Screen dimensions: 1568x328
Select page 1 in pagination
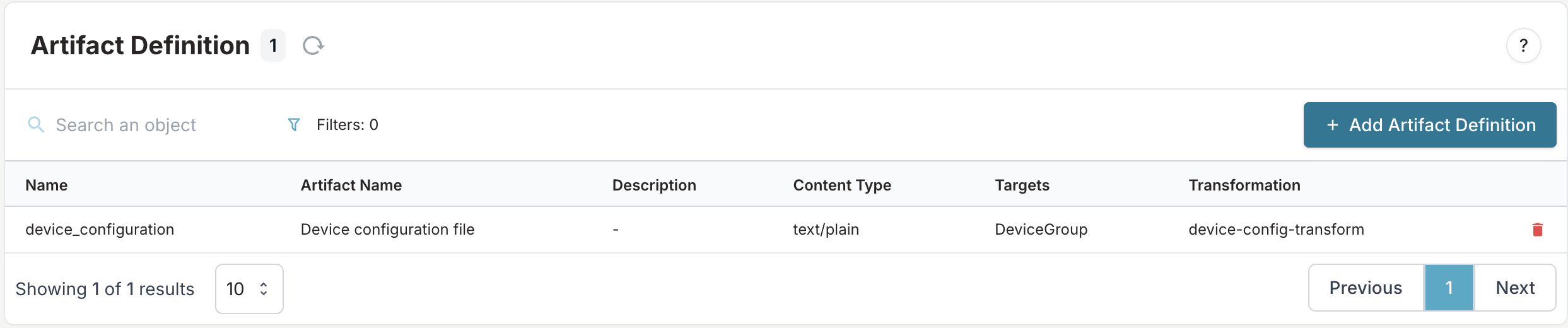[1449, 288]
